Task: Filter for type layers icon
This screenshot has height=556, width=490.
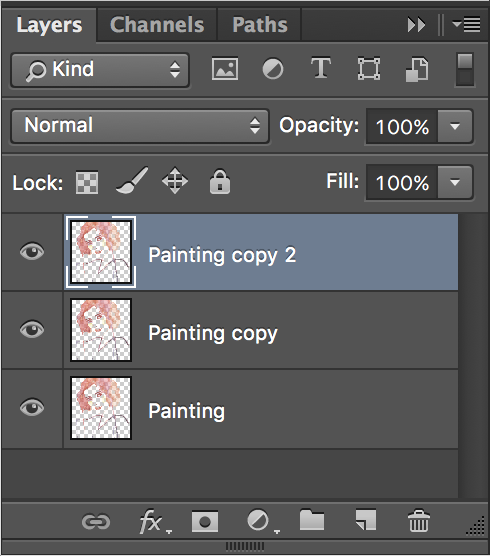Action: pyautogui.click(x=321, y=68)
